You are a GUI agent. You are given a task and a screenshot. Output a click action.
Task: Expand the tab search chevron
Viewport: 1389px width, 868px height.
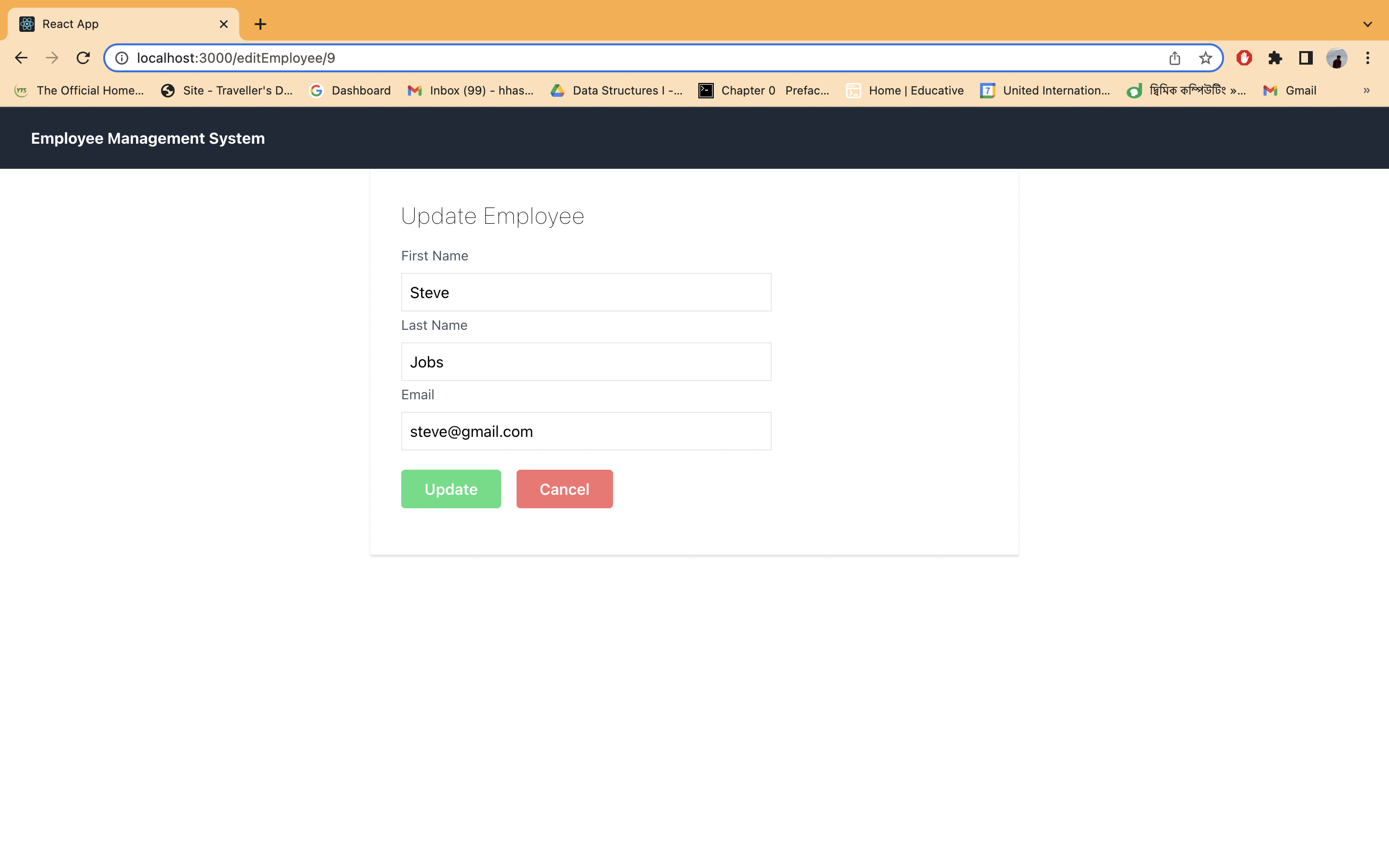[x=1368, y=24]
